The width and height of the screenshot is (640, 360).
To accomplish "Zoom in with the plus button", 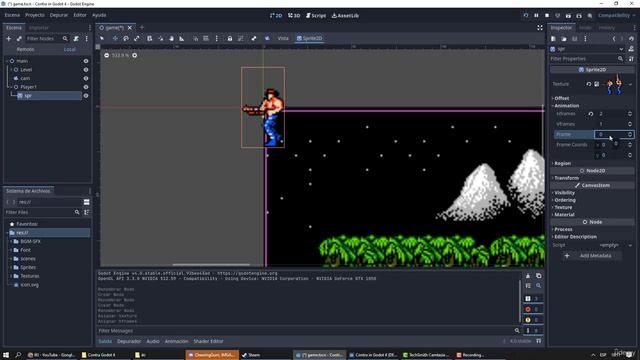I will tap(135, 55).
